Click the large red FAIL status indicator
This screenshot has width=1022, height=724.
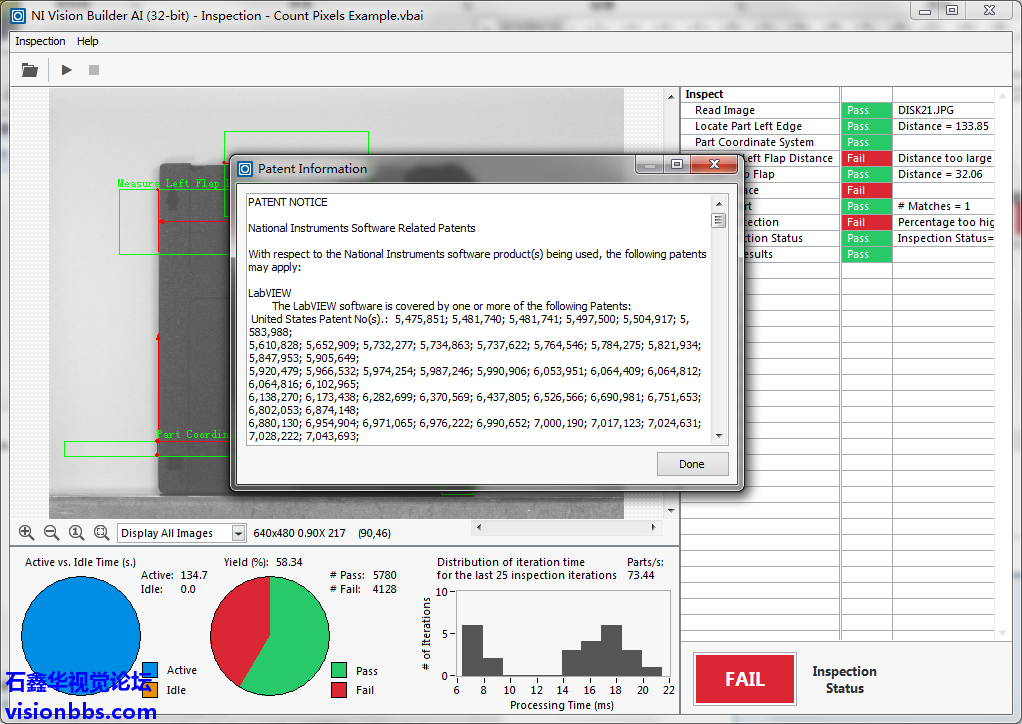(x=744, y=679)
